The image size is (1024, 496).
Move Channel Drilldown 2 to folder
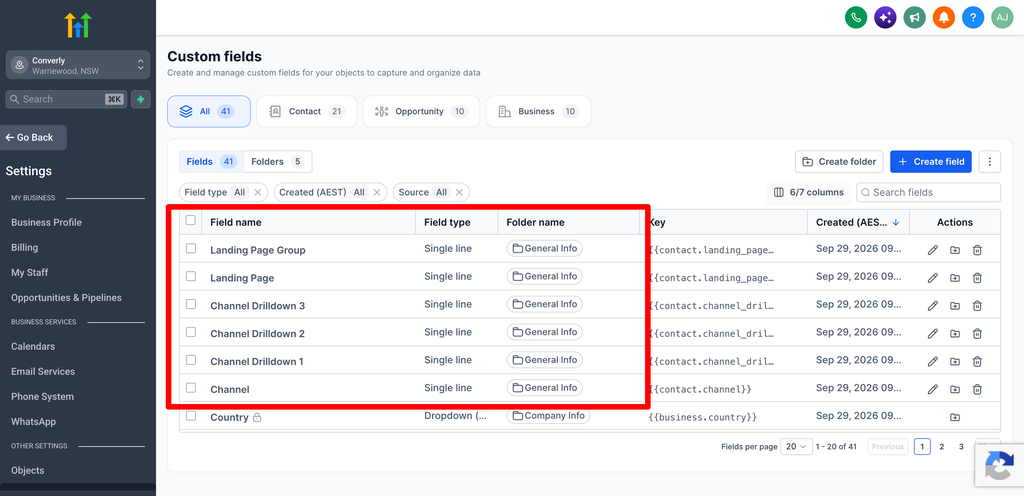(x=955, y=333)
